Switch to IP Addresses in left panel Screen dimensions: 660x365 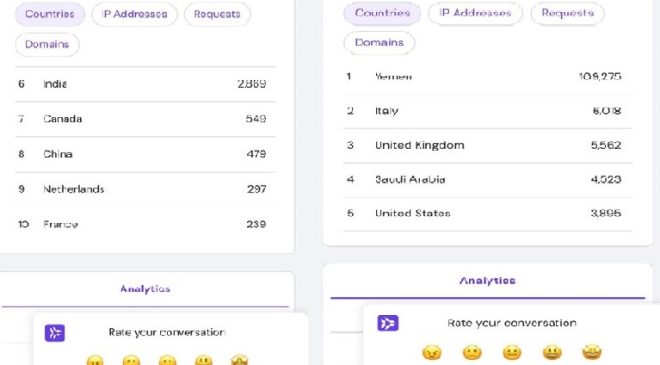pyautogui.click(x=135, y=14)
